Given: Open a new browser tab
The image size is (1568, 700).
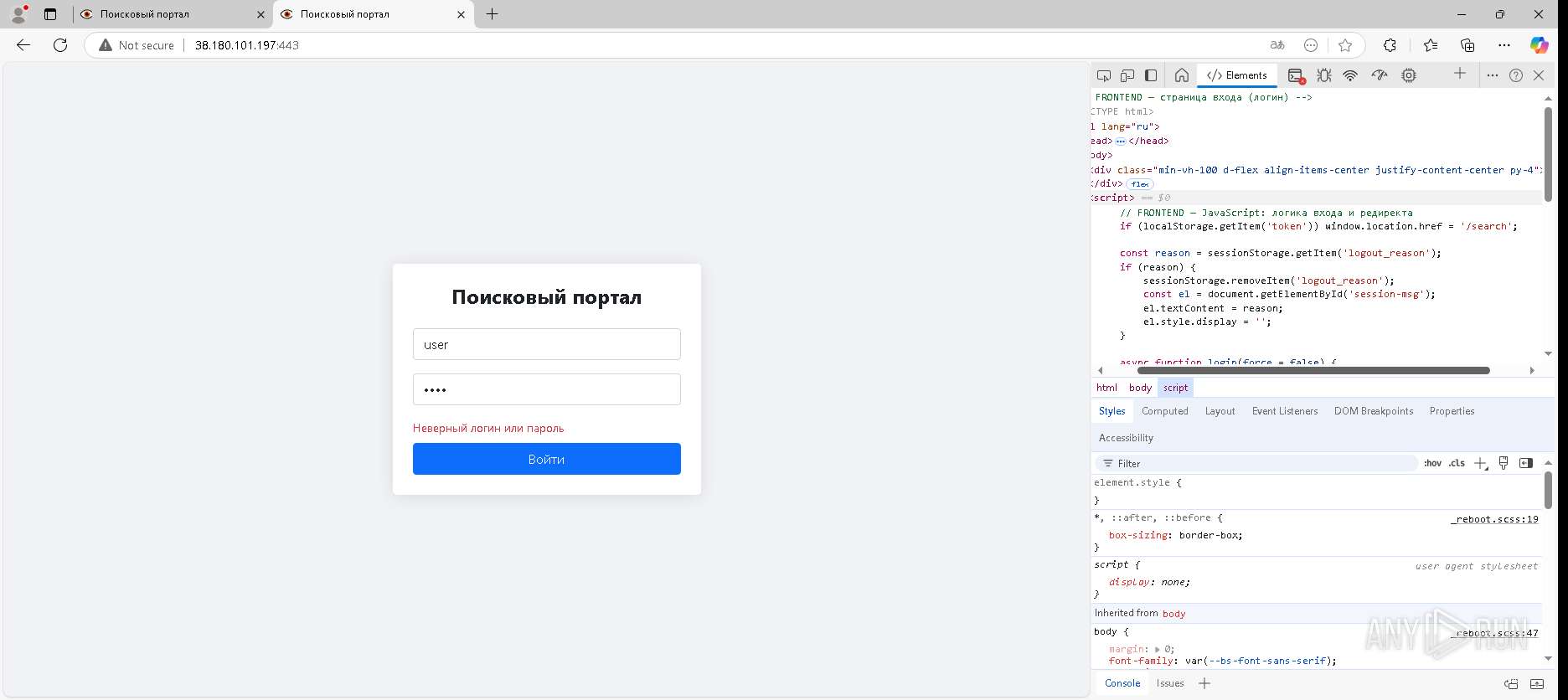Looking at the screenshot, I should (493, 14).
